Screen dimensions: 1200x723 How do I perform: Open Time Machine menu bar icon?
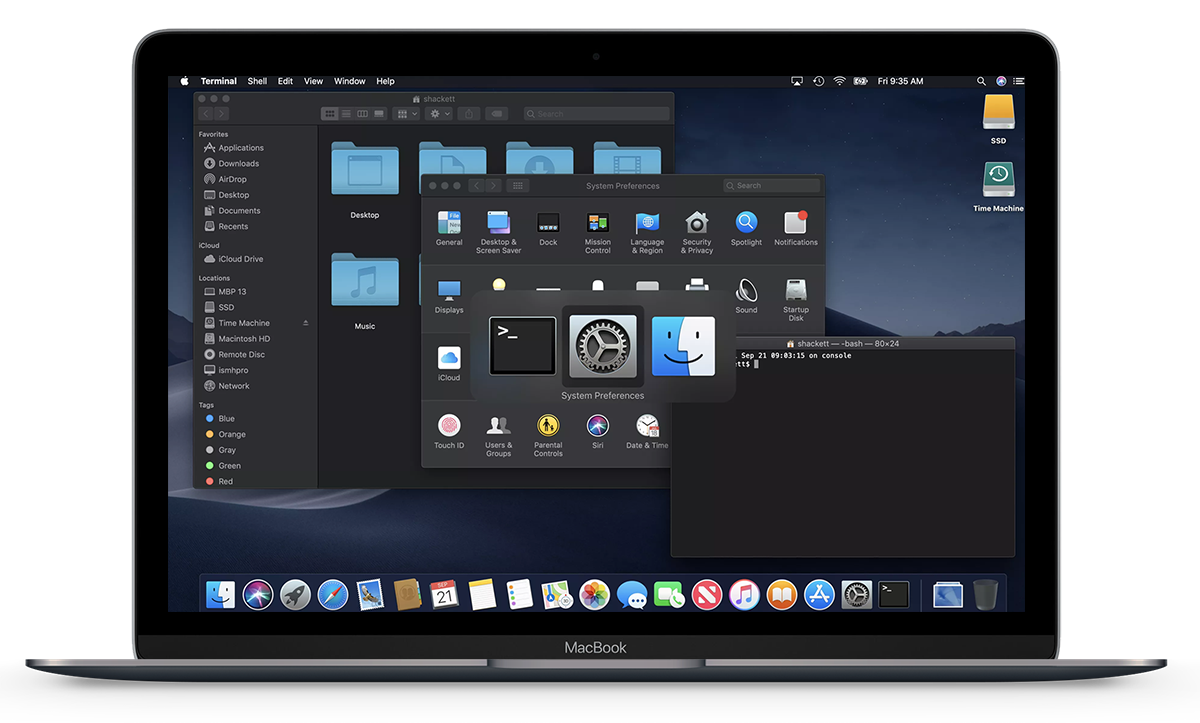819,81
